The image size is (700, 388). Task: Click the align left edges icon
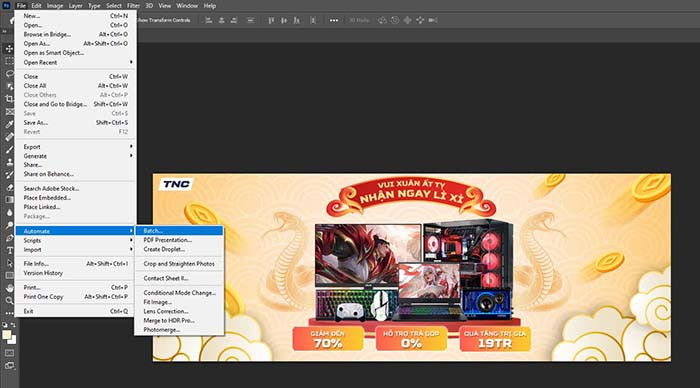coord(208,20)
